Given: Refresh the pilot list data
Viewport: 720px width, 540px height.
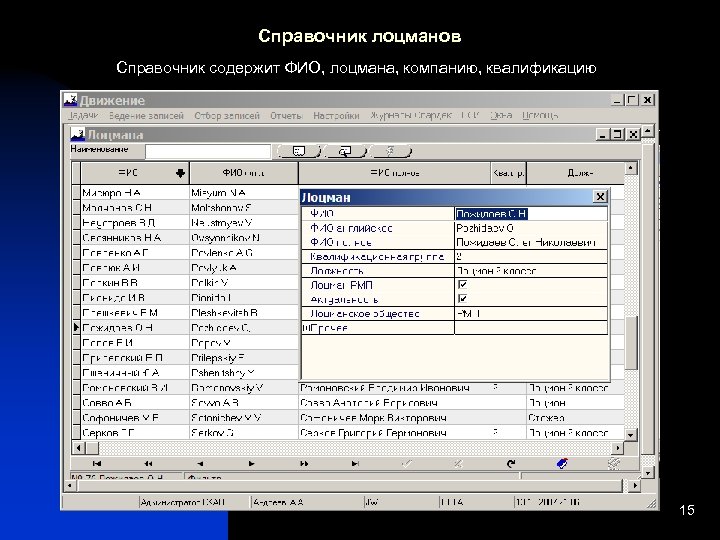Looking at the screenshot, I should tap(511, 464).
